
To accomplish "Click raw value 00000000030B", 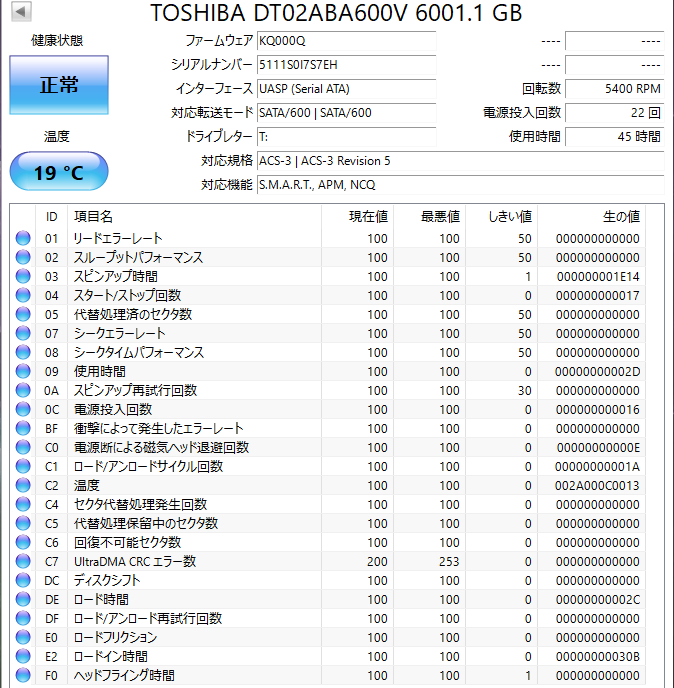I will click(x=598, y=657).
